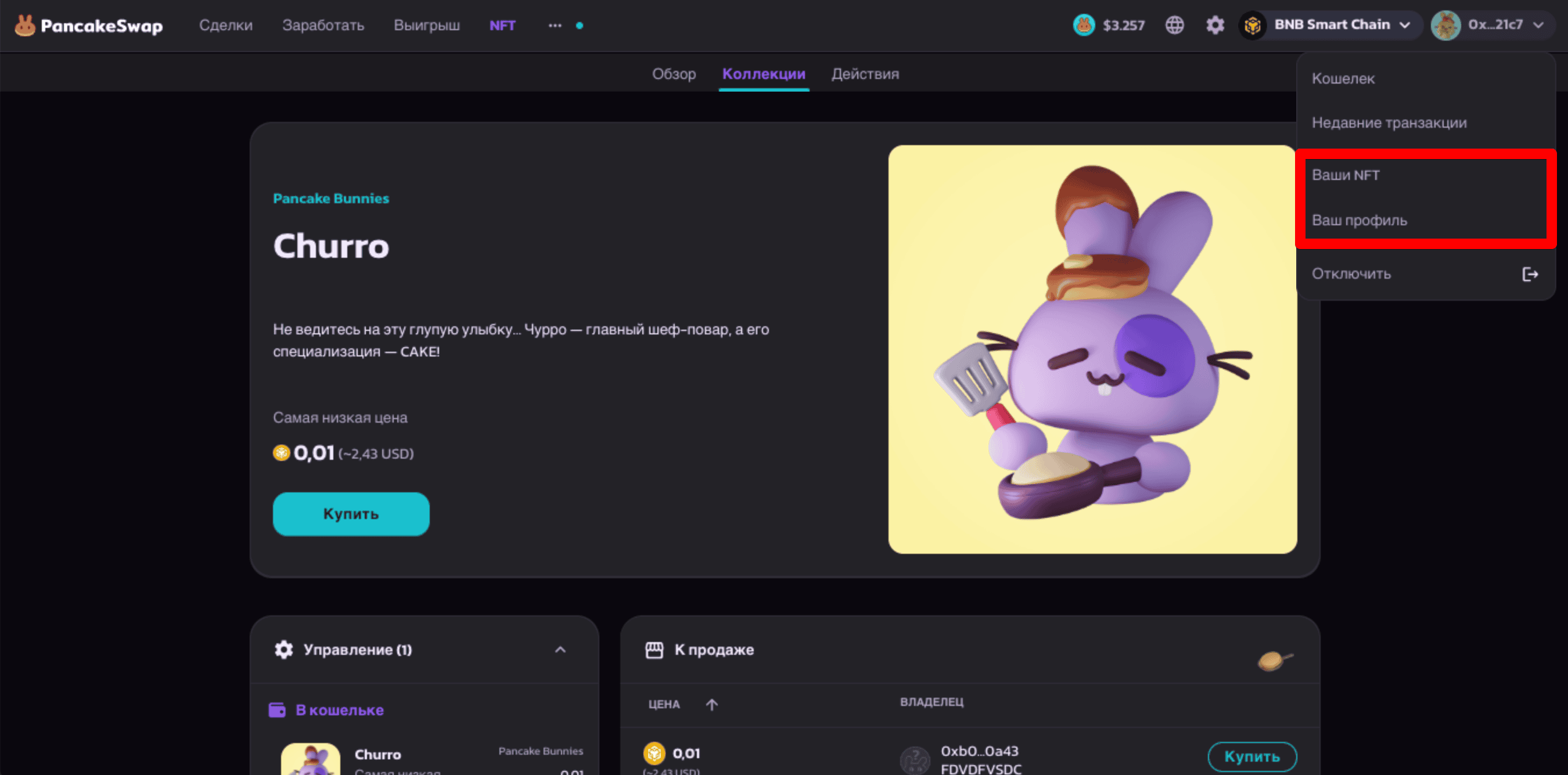Click the Churro name in wallet list
This screenshot has height=775, width=1568.
(377, 754)
